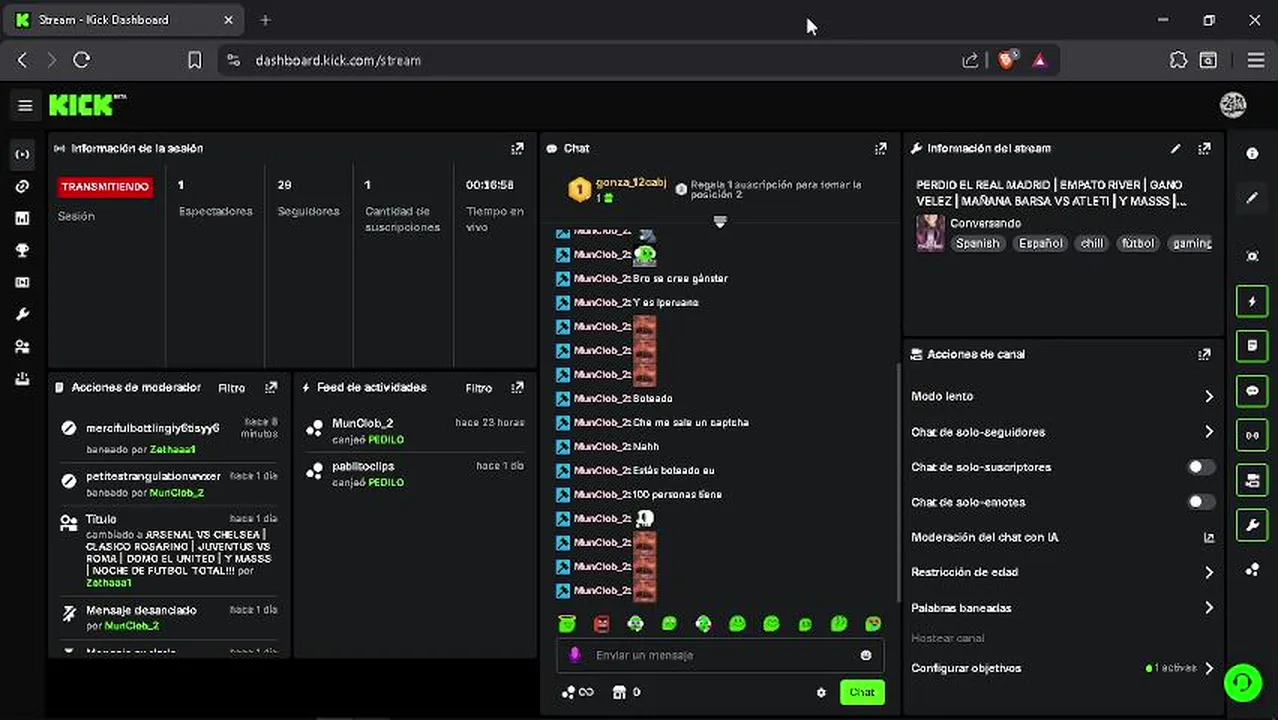Pop out the Acciones de moderador panel
The width and height of the screenshot is (1278, 720).
[x=271, y=387]
